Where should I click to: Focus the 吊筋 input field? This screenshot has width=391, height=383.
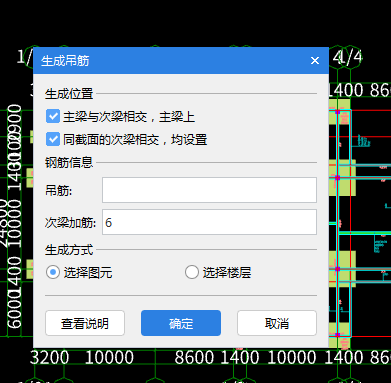[209, 190]
